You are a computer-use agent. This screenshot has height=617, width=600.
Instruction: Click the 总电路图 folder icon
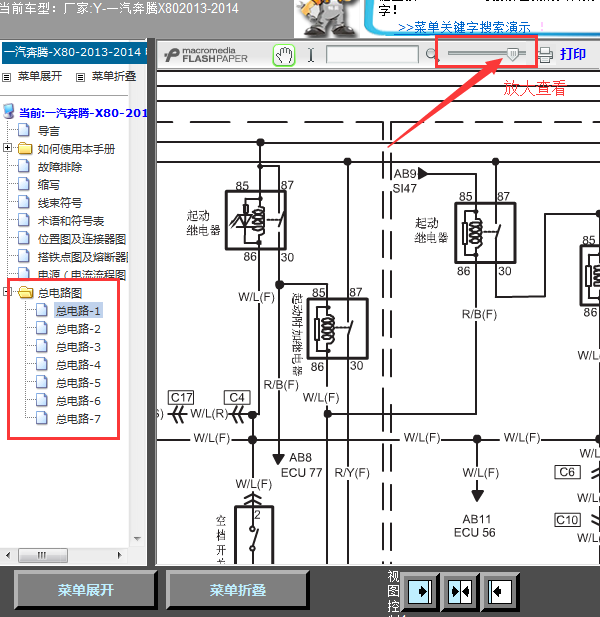(x=26, y=292)
